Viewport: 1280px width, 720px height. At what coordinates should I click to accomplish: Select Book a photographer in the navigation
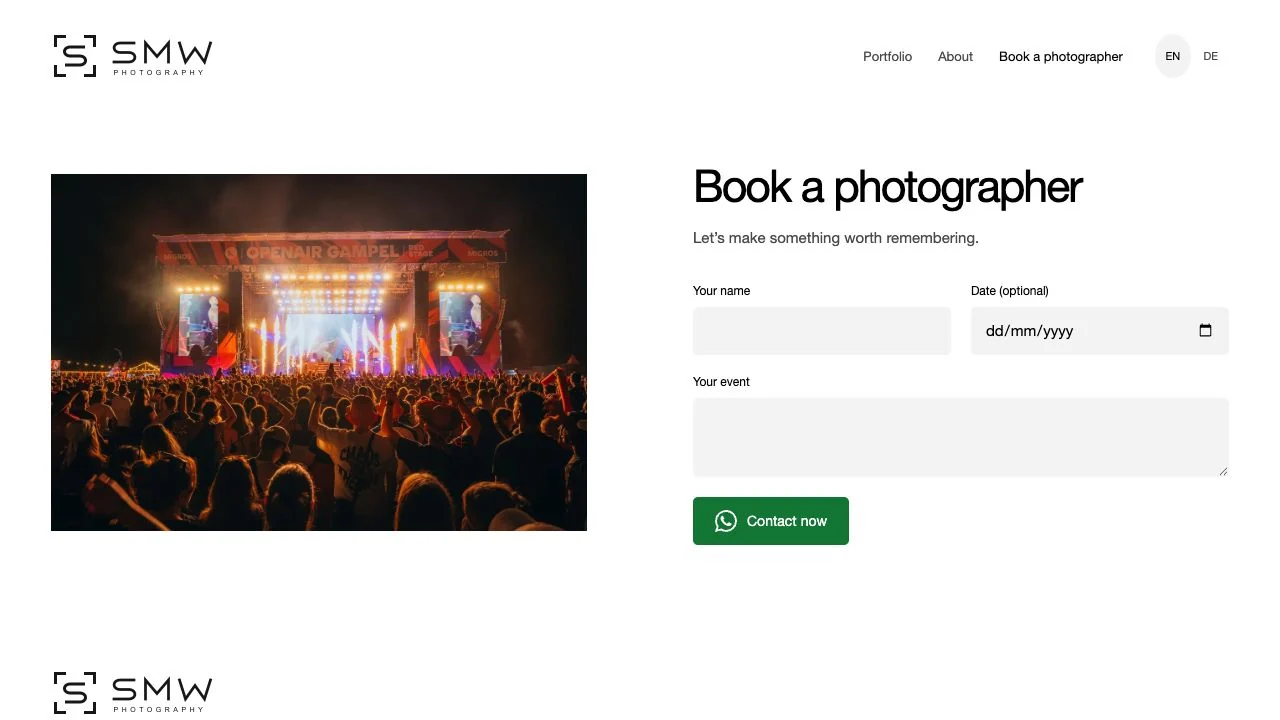point(1061,56)
